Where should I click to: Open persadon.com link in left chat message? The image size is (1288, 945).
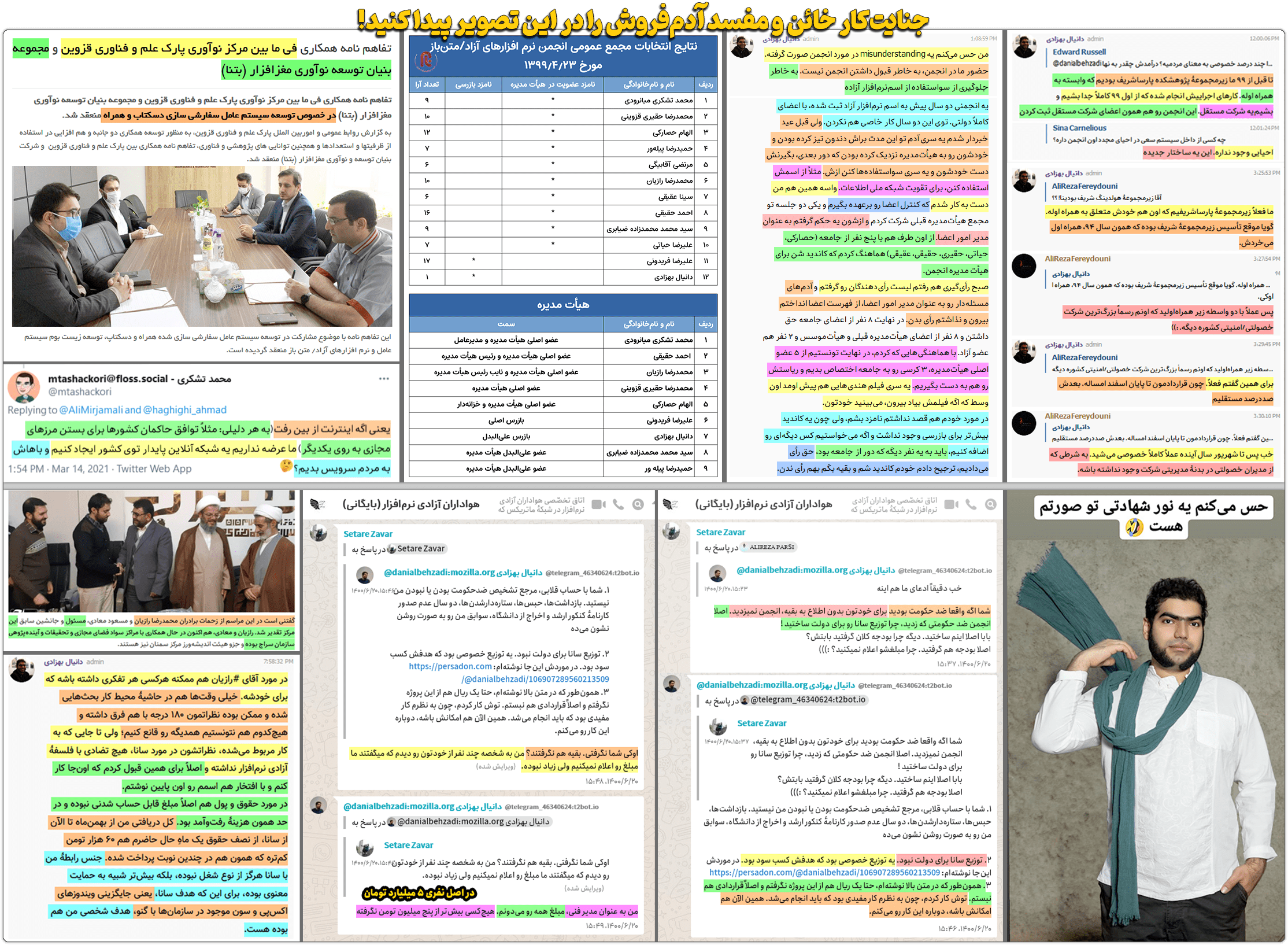coord(450,666)
